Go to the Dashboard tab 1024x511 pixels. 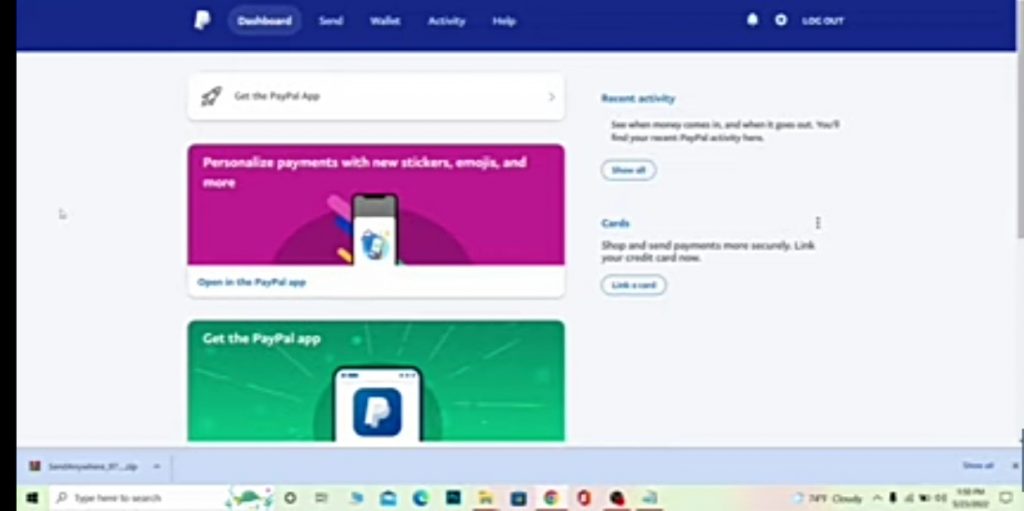264,21
